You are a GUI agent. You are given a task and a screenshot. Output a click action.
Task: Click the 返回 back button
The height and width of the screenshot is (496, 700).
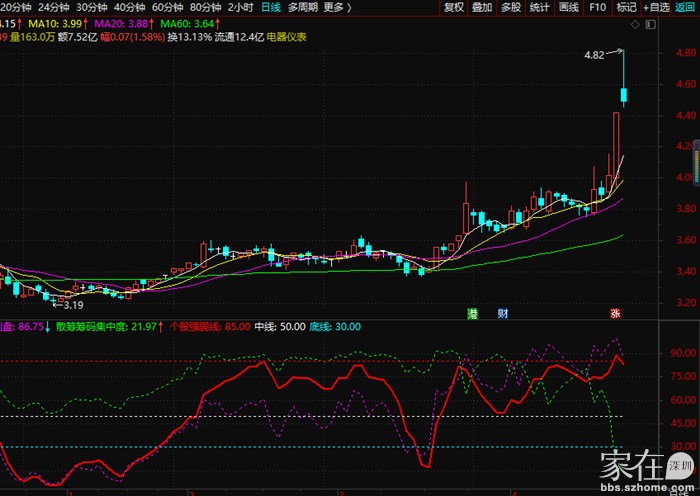pos(689,7)
